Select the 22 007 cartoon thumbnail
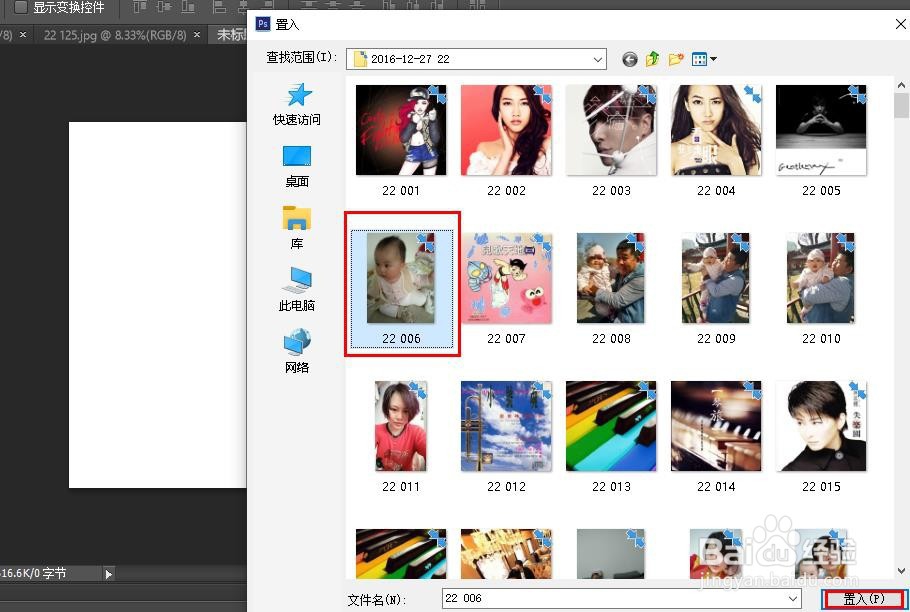The height and width of the screenshot is (612, 910). tap(506, 278)
